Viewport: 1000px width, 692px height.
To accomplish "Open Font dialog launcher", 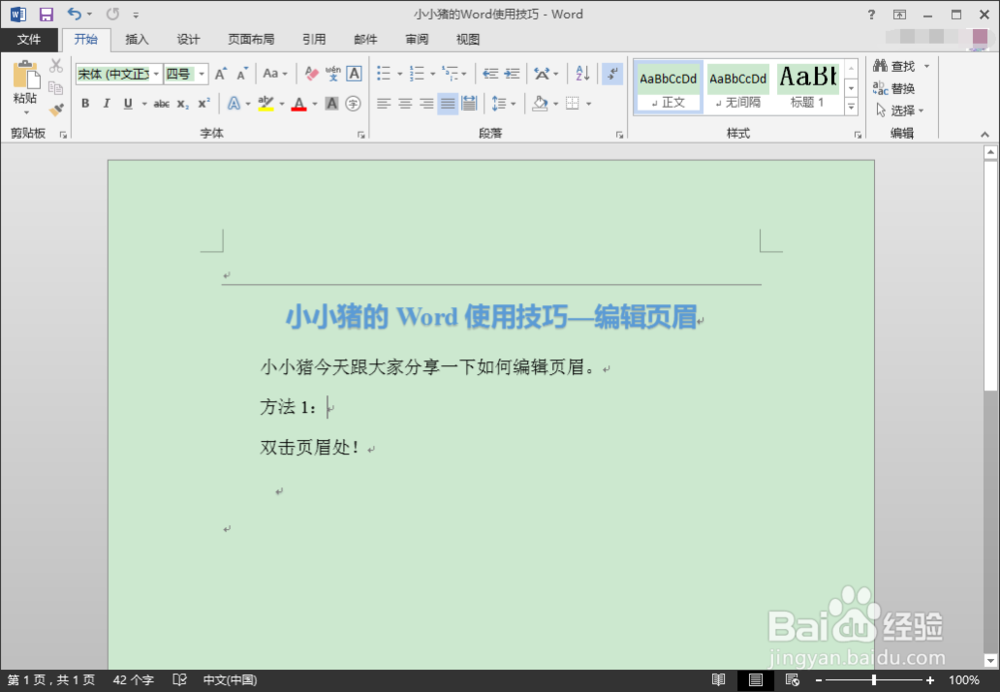I will point(361,135).
